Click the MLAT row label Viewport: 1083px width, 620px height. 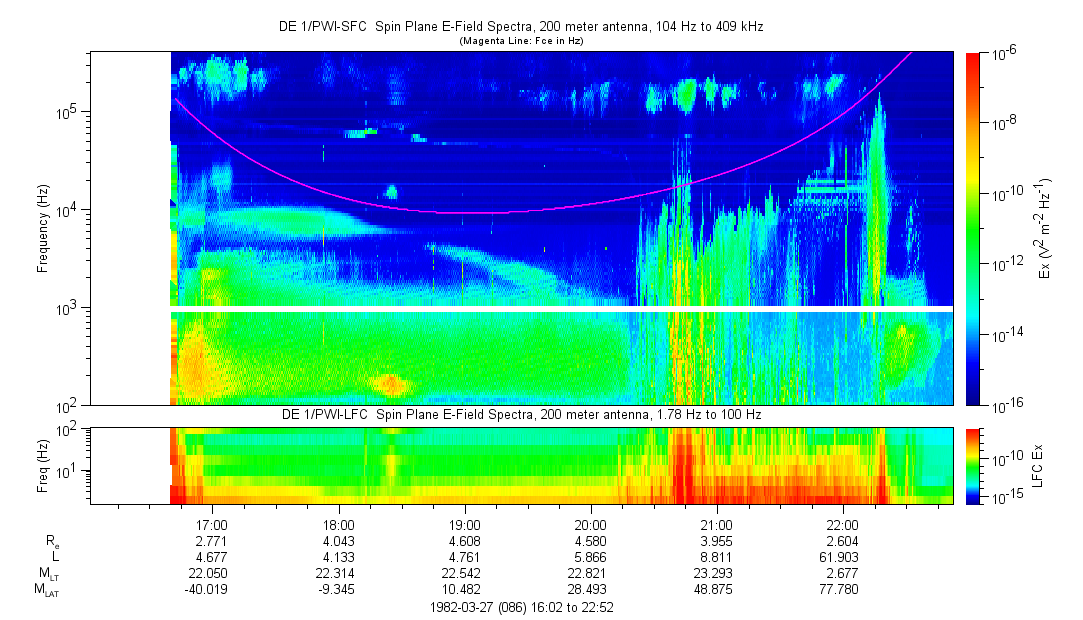(47, 591)
